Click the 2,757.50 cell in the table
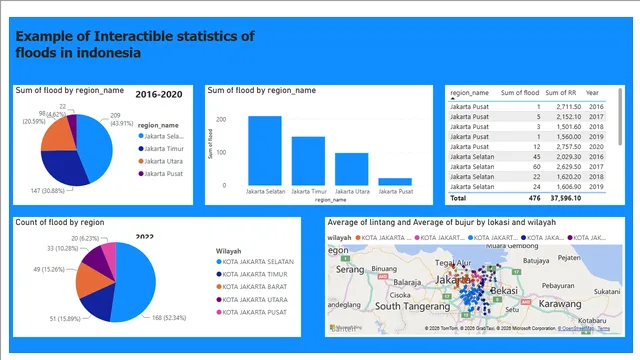Screen dimensions: 640x360 (569, 147)
